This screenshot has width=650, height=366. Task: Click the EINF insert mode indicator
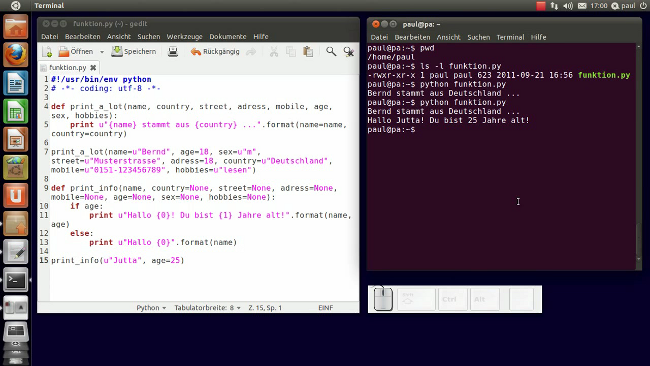click(x=325, y=308)
